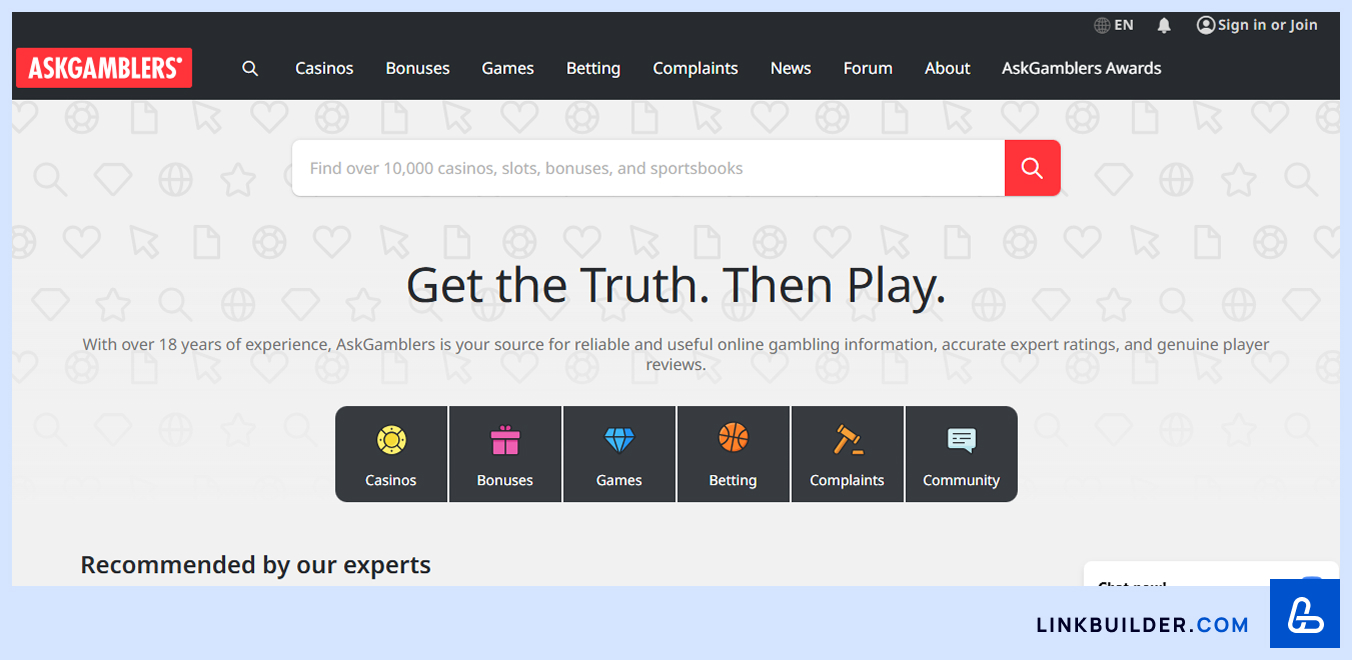Select the Community chat icon tile
Viewport: 1352px width, 660px height.
[x=961, y=454]
